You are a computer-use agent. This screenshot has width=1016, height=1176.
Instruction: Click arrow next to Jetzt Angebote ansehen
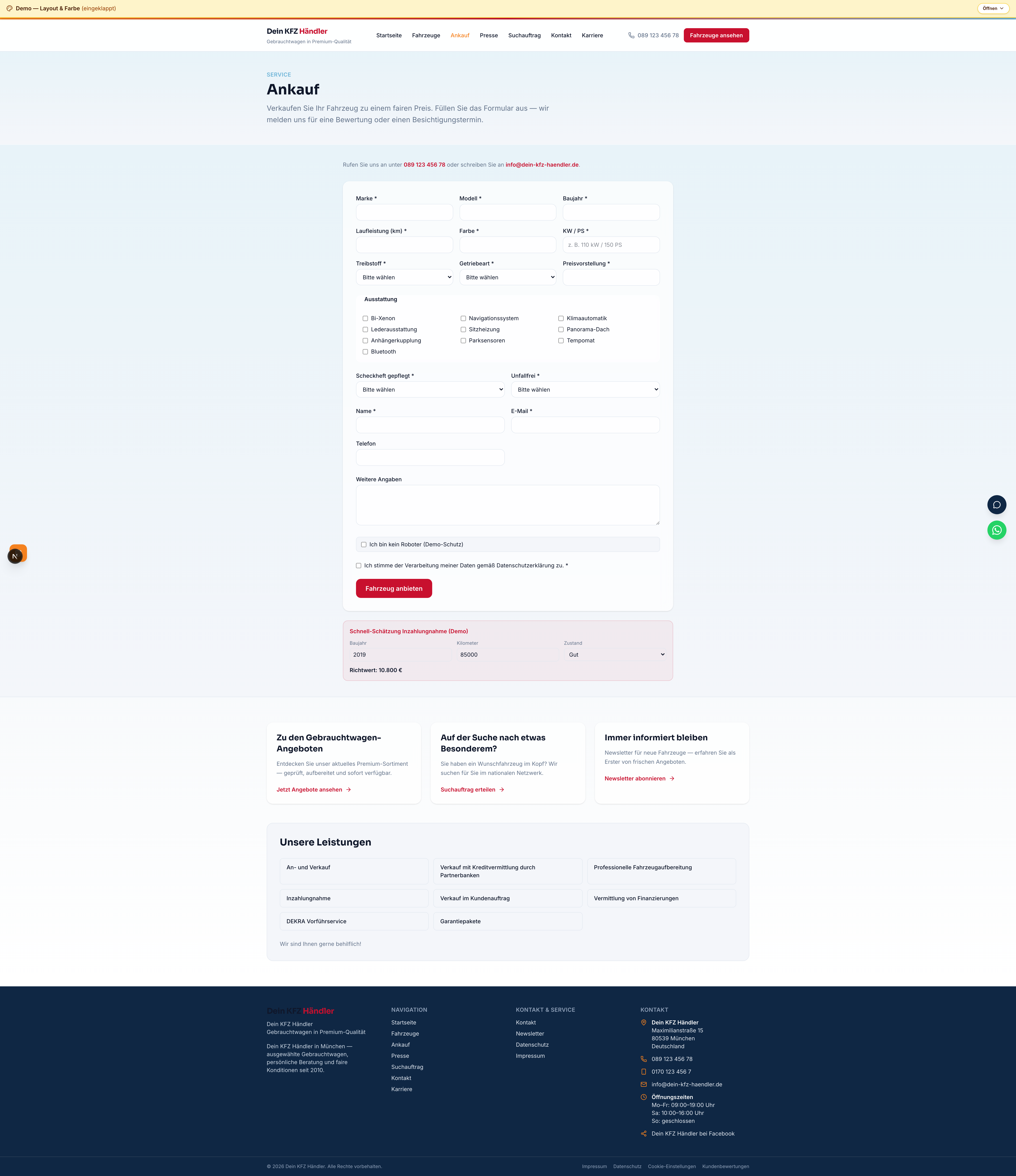(x=348, y=790)
